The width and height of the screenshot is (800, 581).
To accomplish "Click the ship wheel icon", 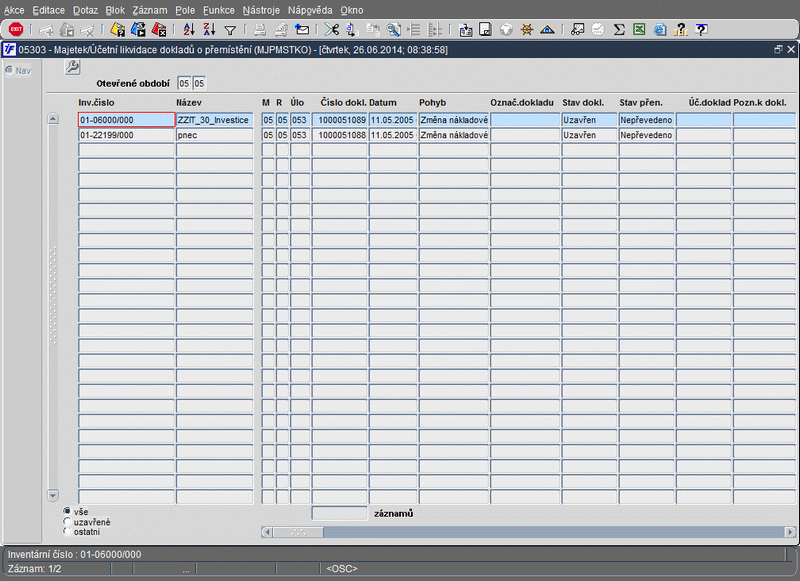I will 527,30.
